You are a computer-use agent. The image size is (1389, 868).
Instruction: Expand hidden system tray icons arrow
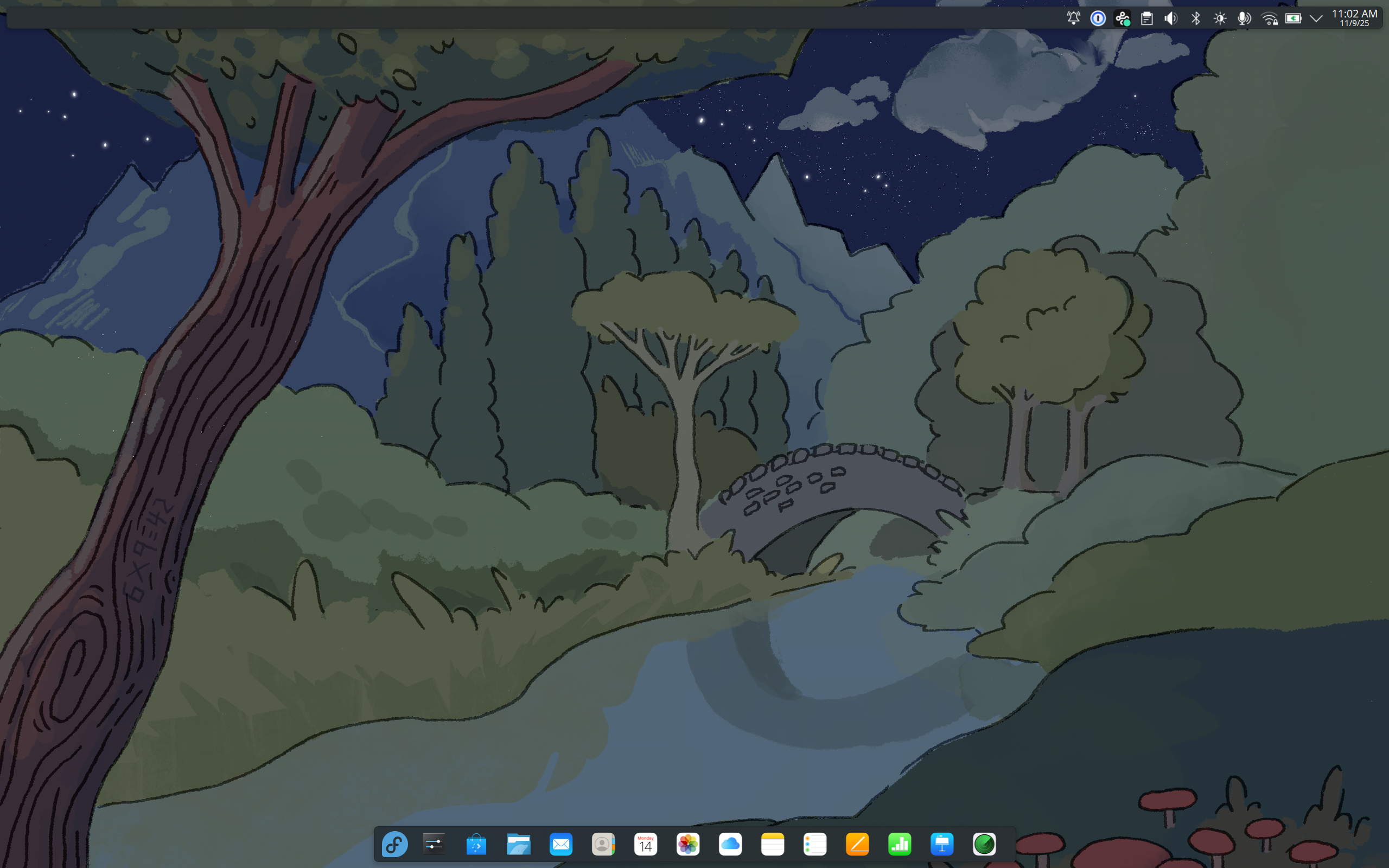pyautogui.click(x=1316, y=18)
